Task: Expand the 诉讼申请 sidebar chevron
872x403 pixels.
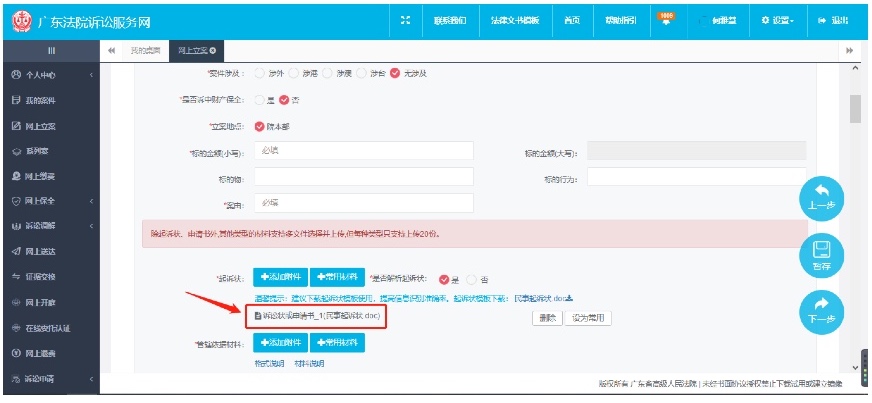Action: [91, 379]
